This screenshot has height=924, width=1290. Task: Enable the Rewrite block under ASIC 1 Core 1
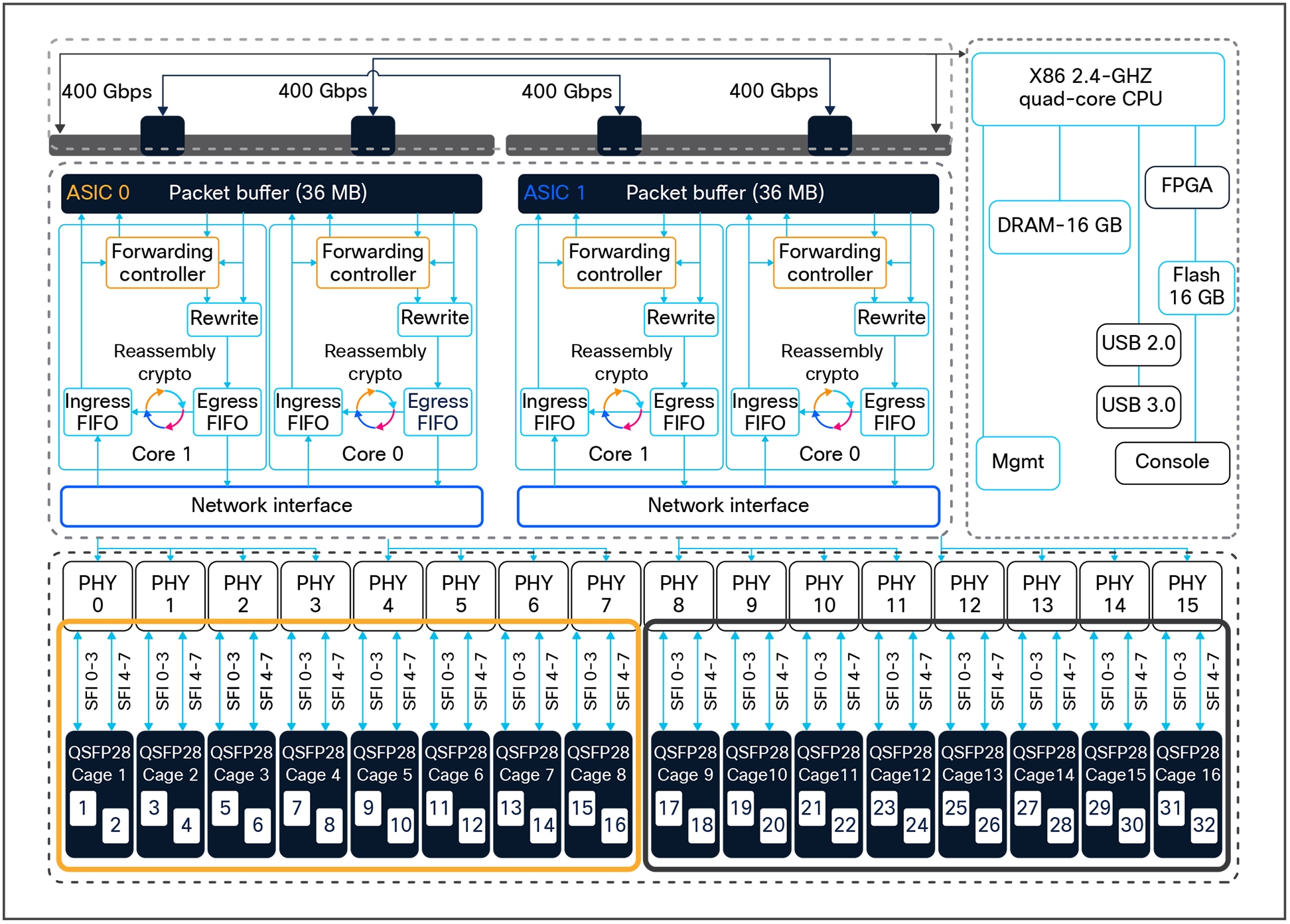681,318
